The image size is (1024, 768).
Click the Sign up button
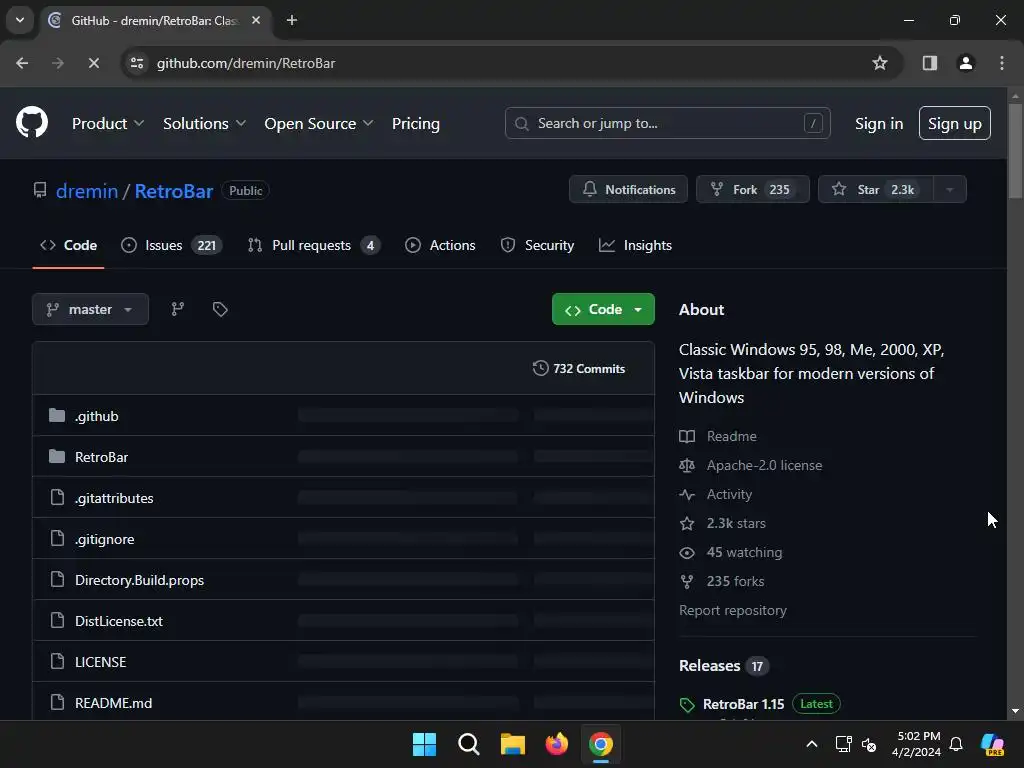tap(954, 123)
